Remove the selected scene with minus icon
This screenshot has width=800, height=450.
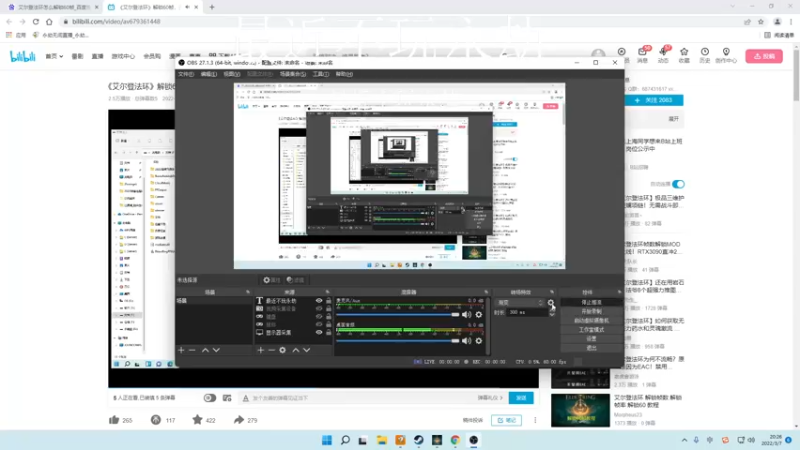[x=192, y=350]
